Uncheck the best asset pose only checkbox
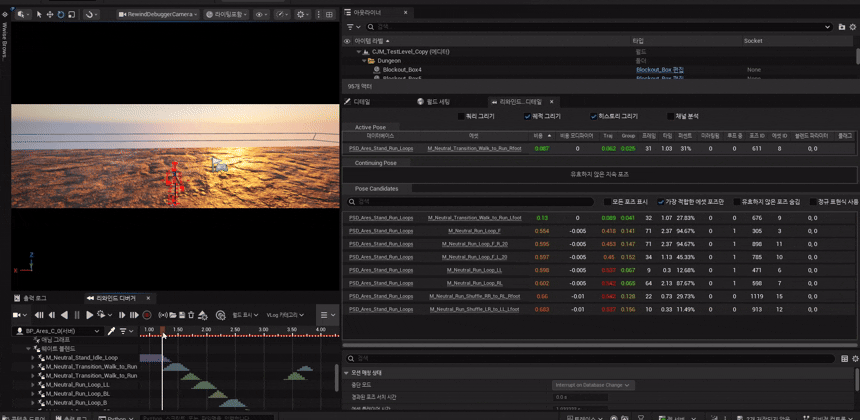The width and height of the screenshot is (860, 420). pyautogui.click(x=661, y=202)
